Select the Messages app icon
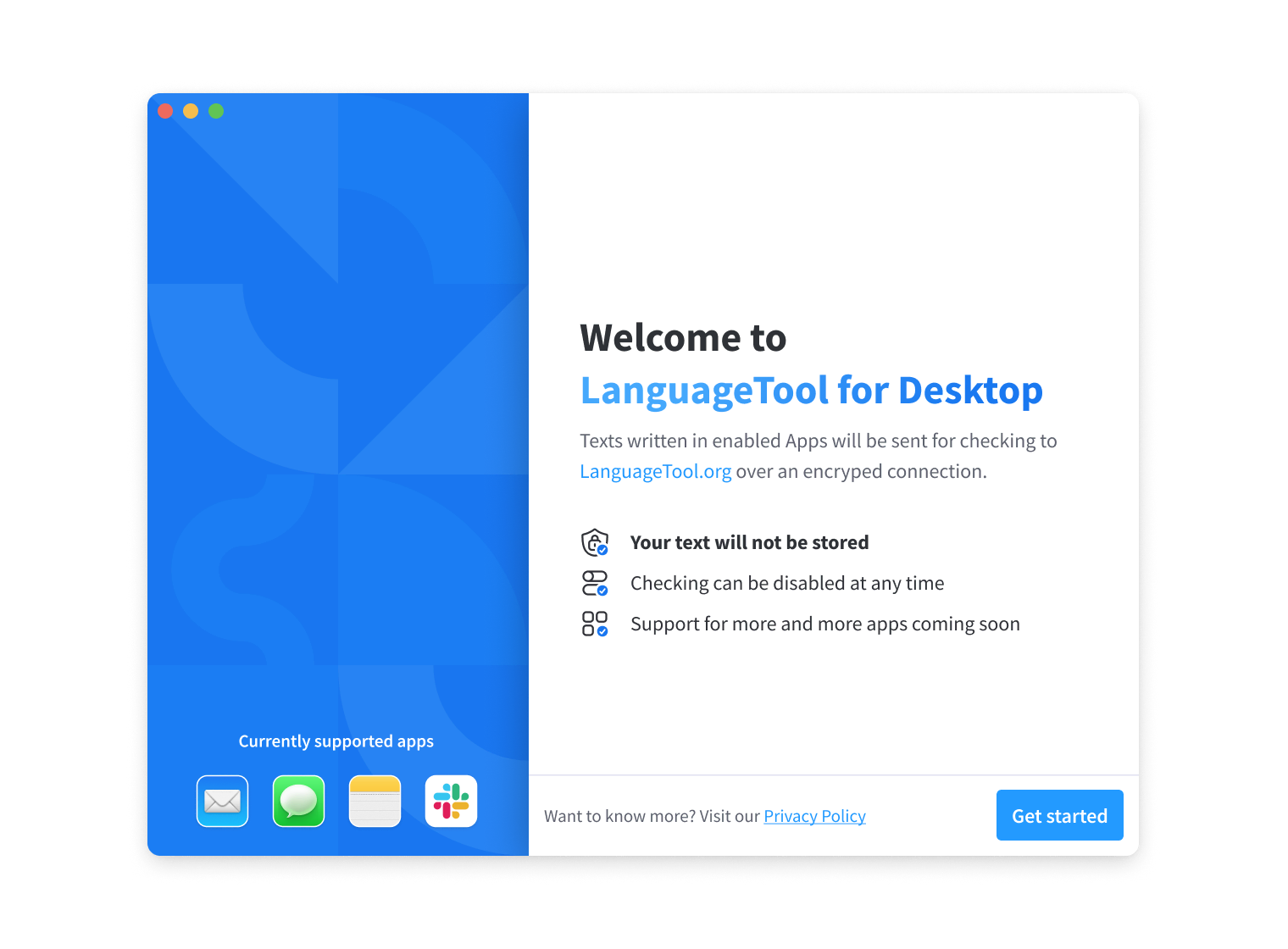The height and width of the screenshot is (949, 1288). click(x=298, y=801)
